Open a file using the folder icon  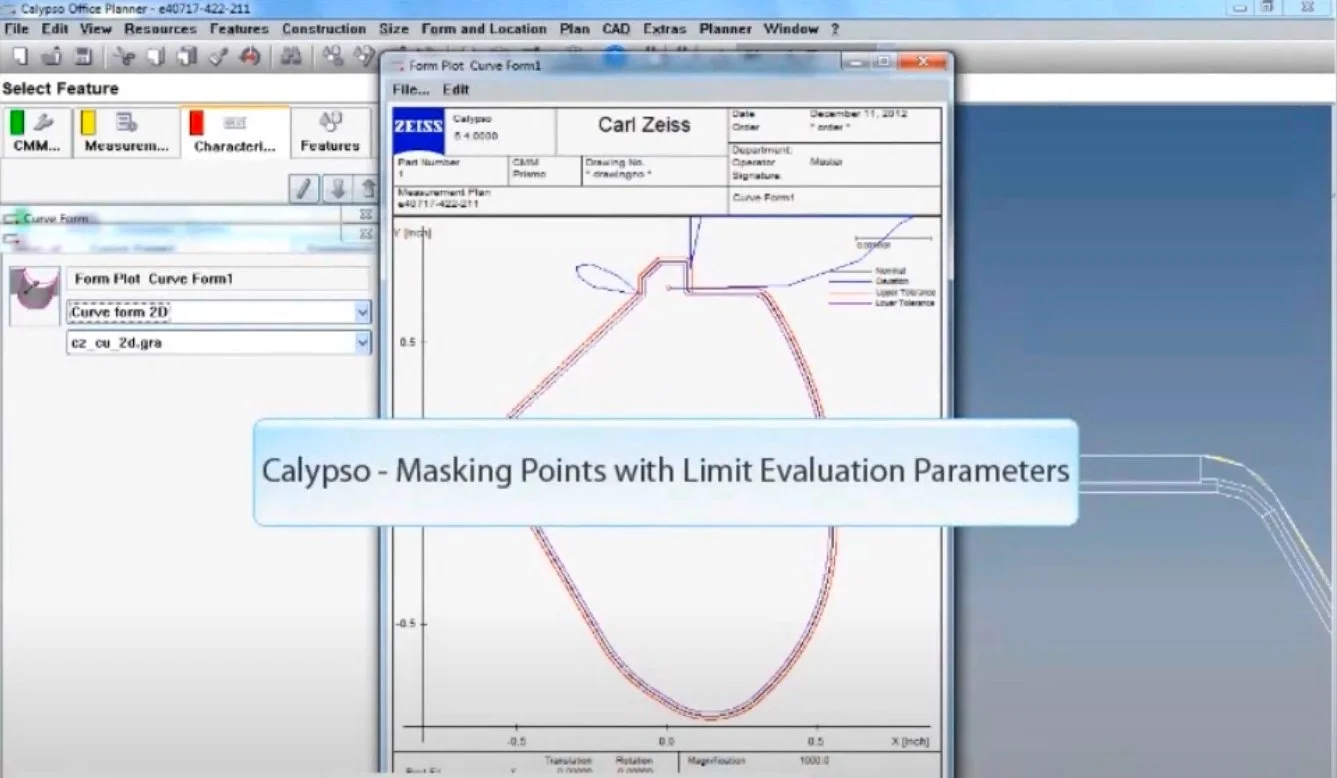(51, 56)
